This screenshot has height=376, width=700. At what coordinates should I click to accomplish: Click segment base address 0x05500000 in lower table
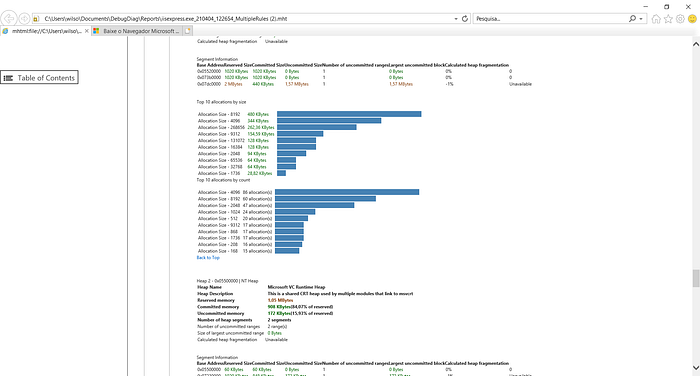click(209, 370)
